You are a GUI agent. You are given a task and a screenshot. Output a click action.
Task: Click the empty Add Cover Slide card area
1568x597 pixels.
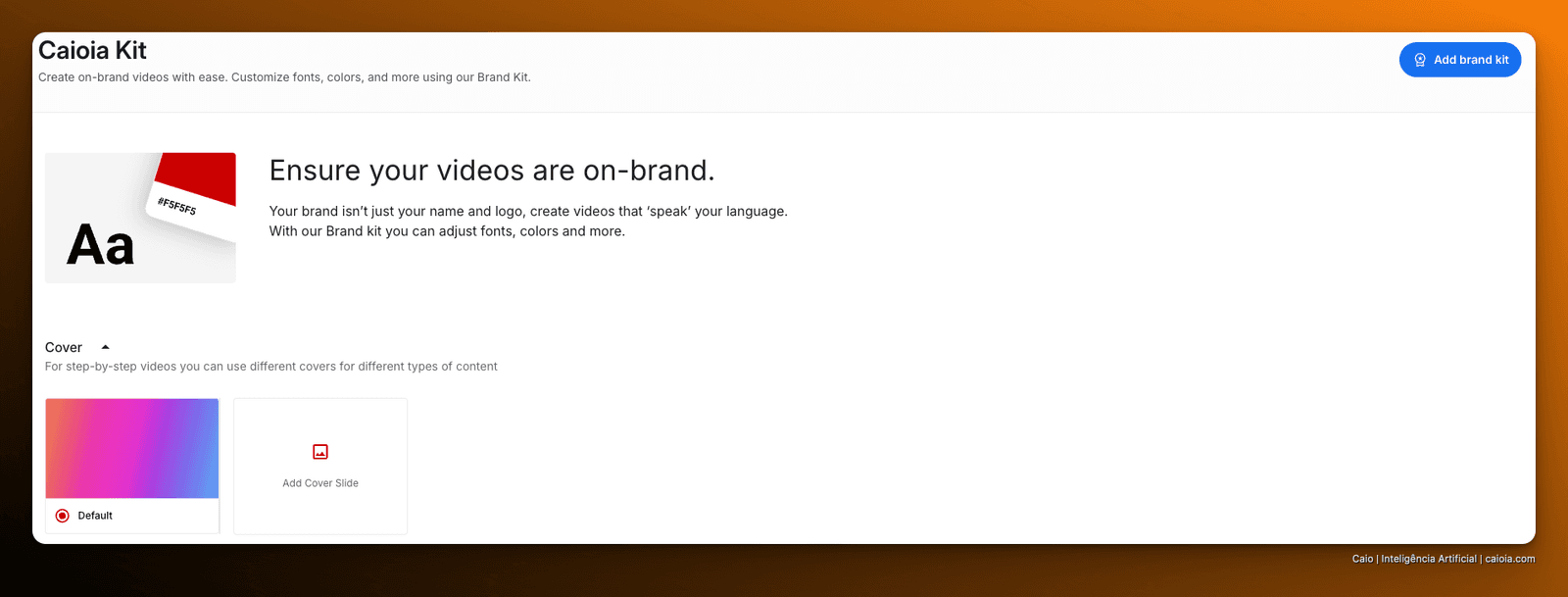(320, 467)
